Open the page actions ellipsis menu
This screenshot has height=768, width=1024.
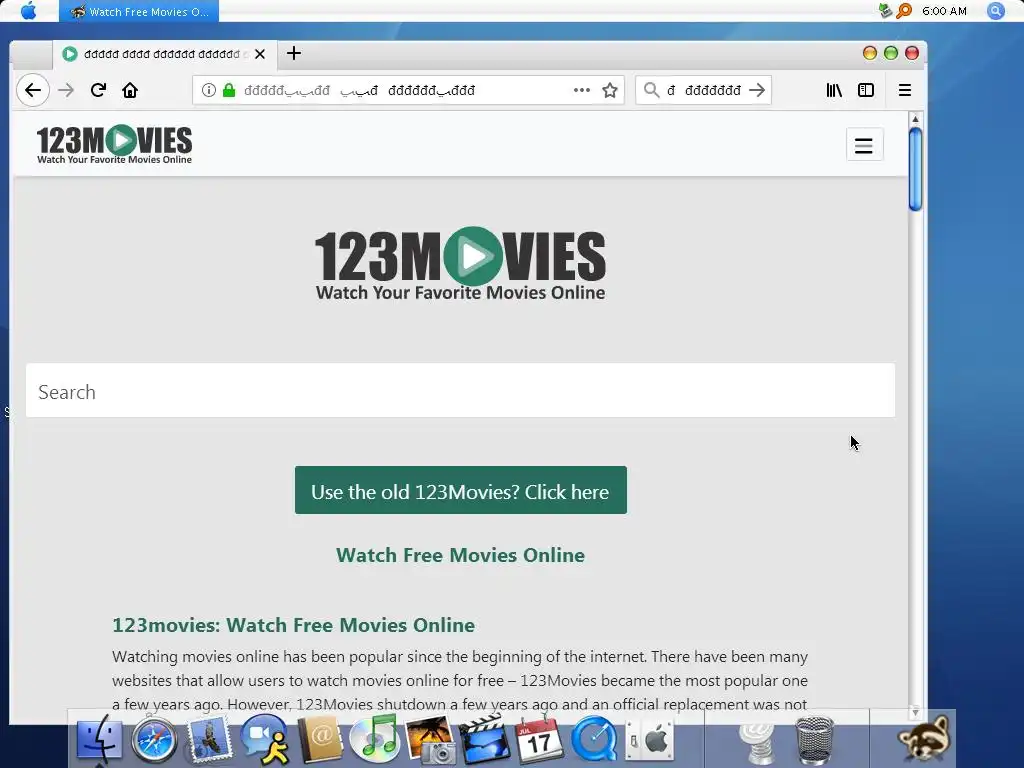coord(581,90)
